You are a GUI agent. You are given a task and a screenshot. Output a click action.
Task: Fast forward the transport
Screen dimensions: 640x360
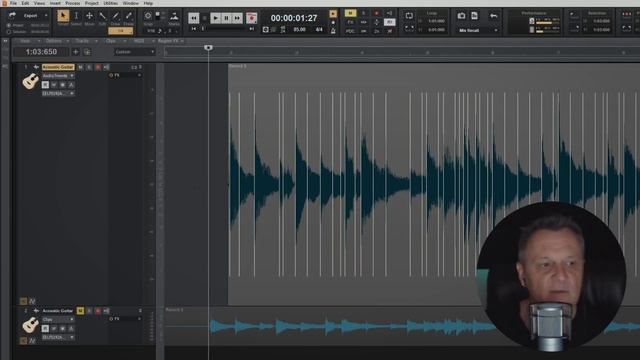tap(237, 18)
